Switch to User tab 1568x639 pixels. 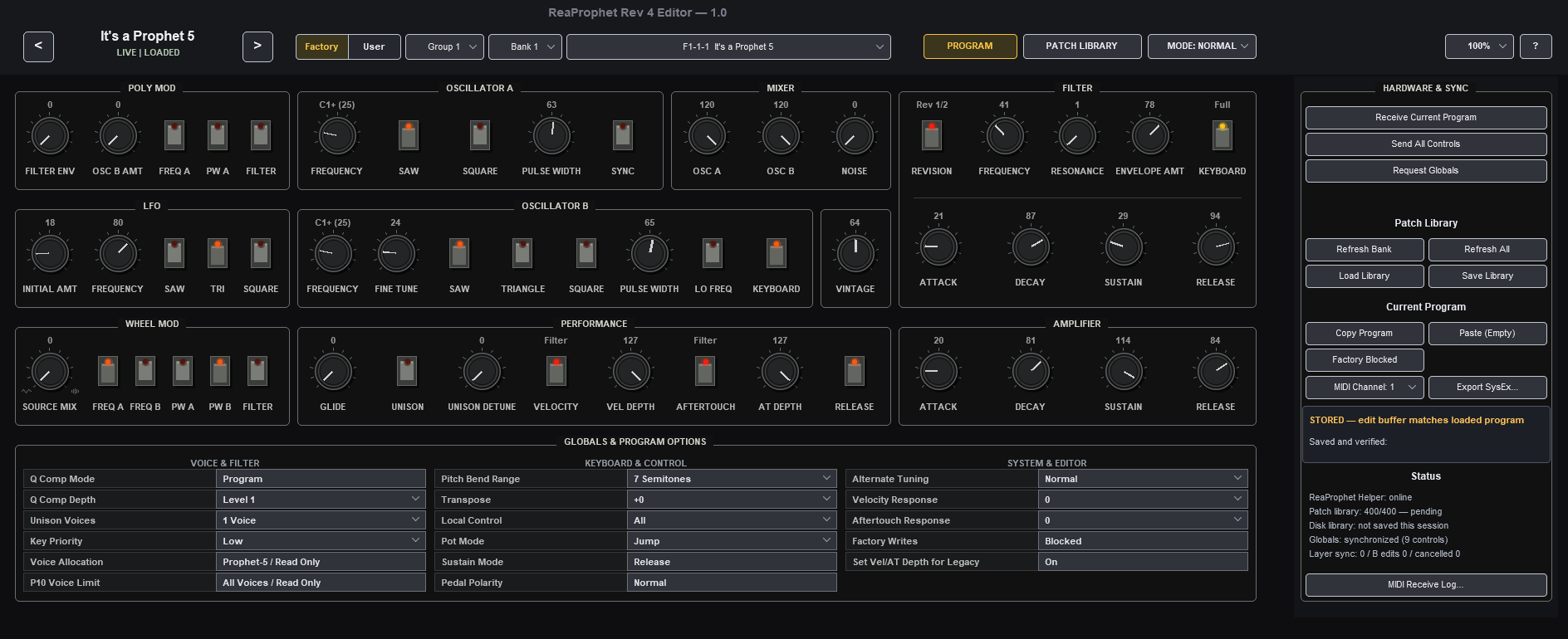click(374, 46)
